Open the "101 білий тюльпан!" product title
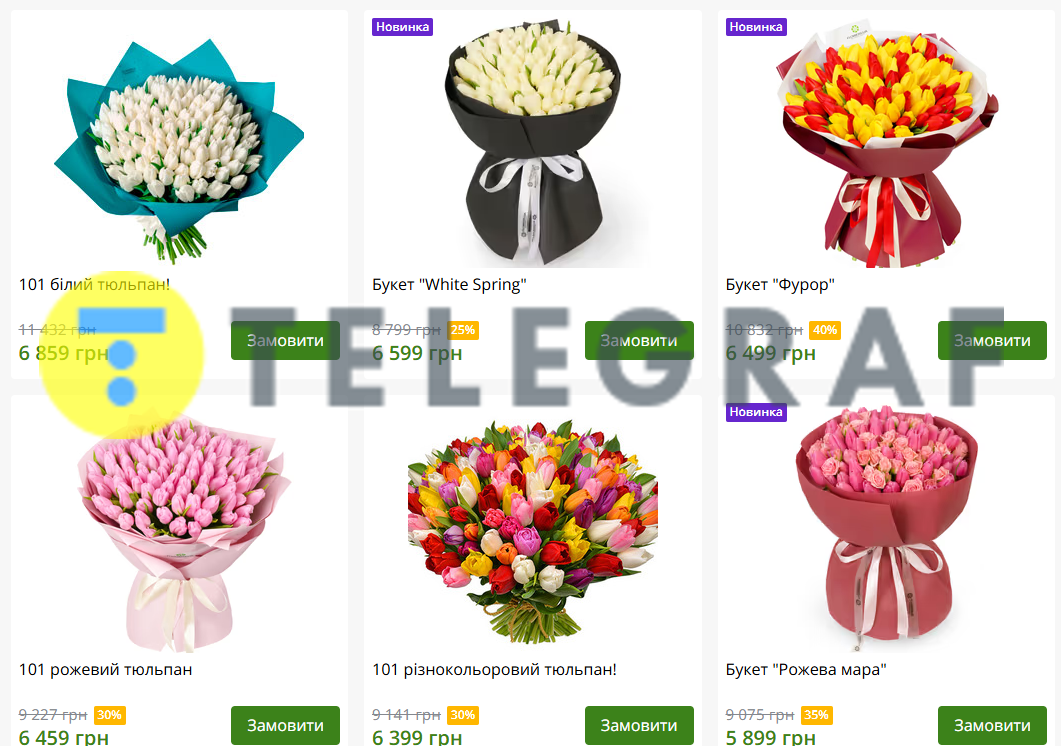 point(94,284)
